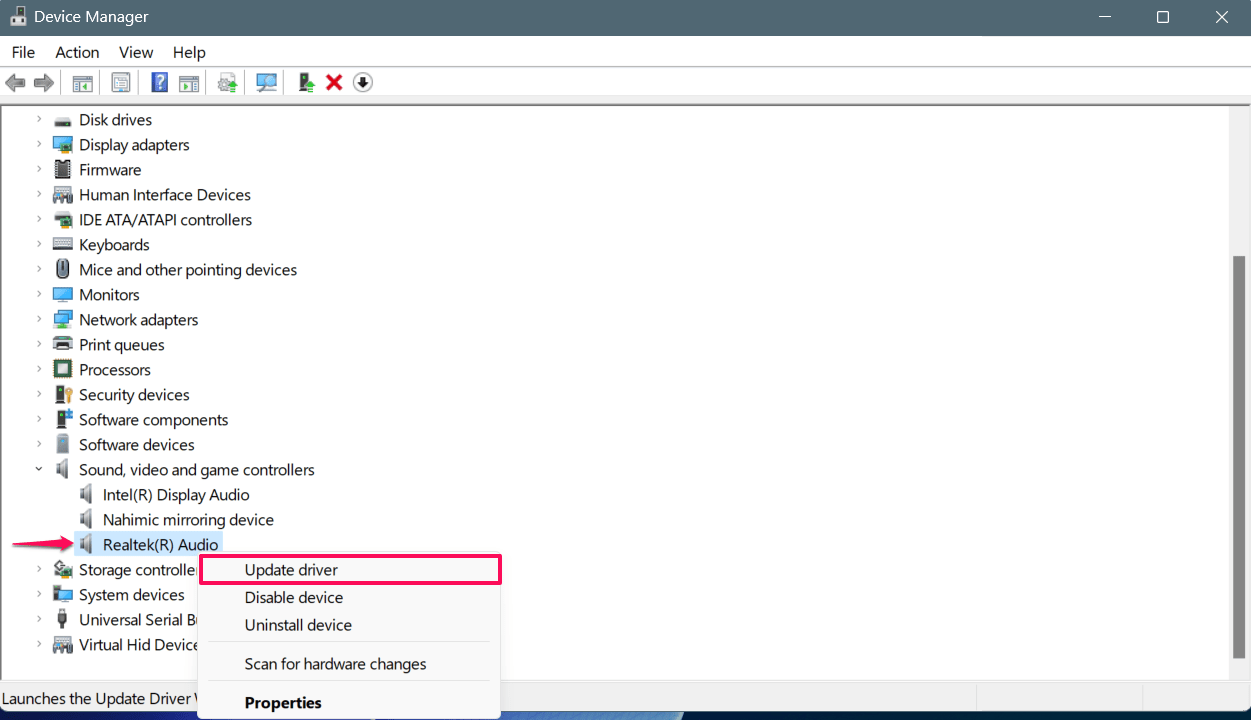Expand the Storage controllers node
The image size is (1251, 720).
coord(39,570)
